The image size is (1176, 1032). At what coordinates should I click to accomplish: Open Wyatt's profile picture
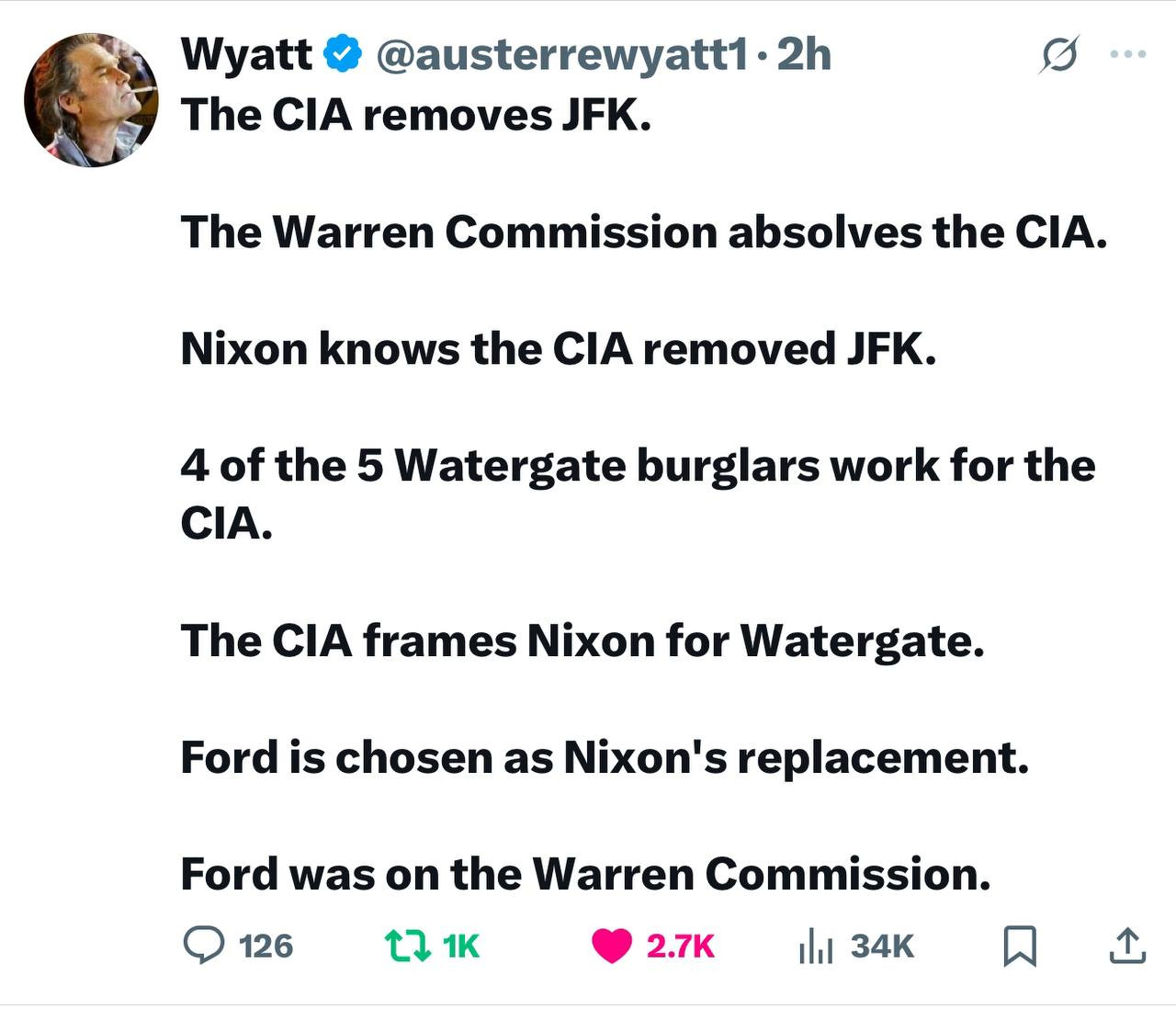point(91,100)
